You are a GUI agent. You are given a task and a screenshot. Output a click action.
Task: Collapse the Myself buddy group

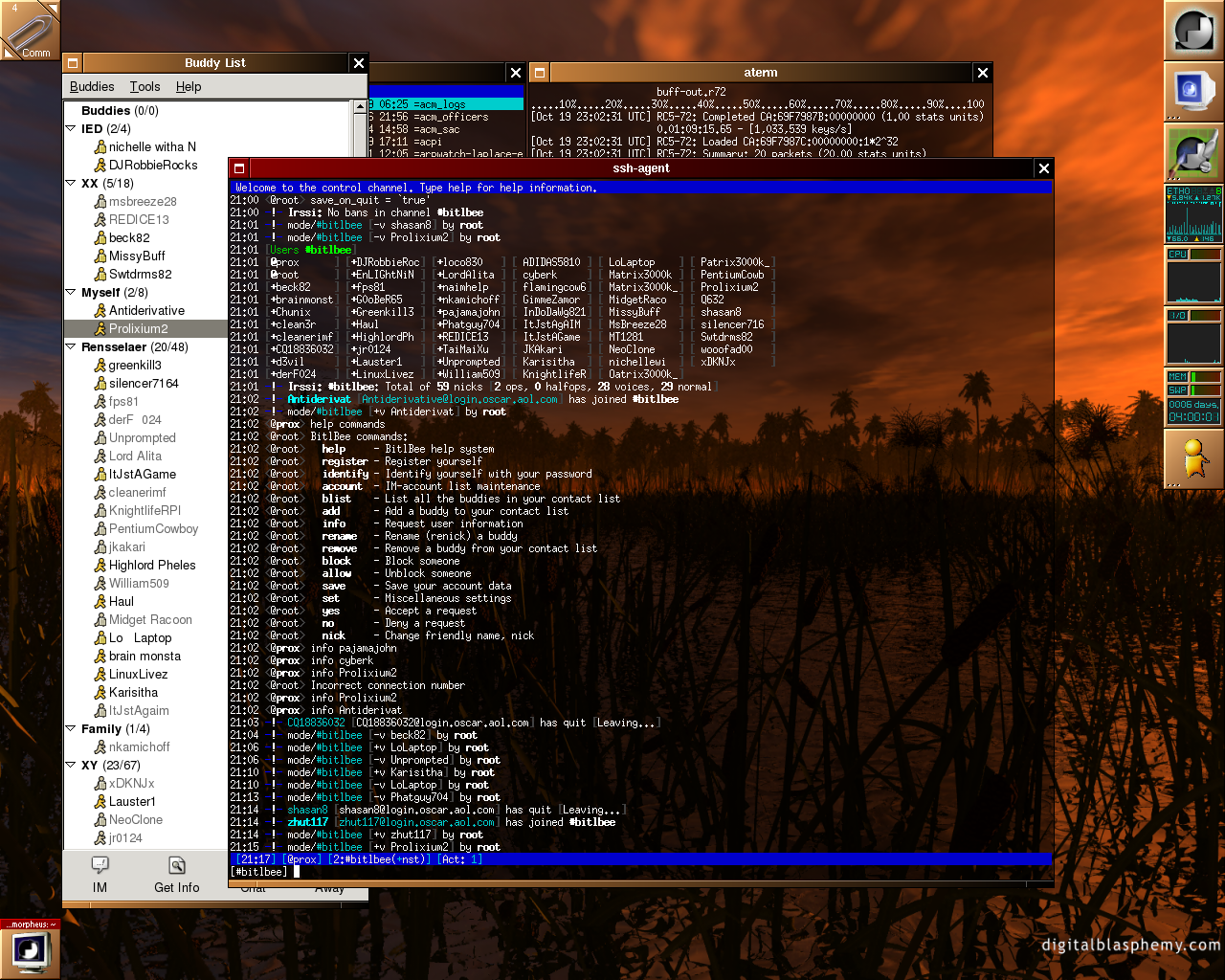(x=70, y=292)
